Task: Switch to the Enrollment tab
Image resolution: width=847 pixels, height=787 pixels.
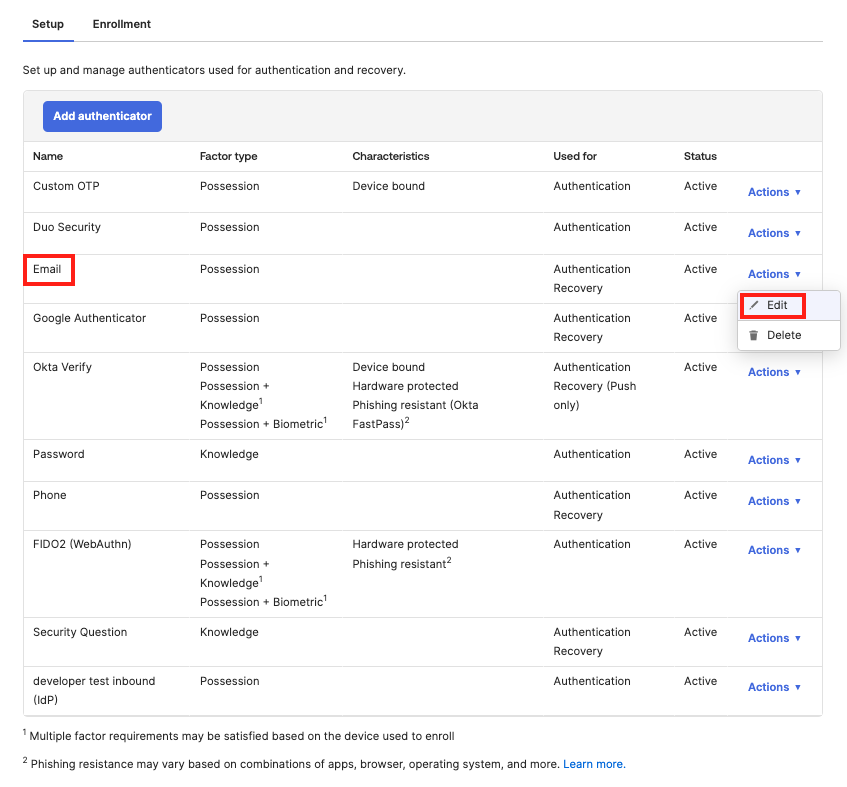Action: (x=121, y=23)
